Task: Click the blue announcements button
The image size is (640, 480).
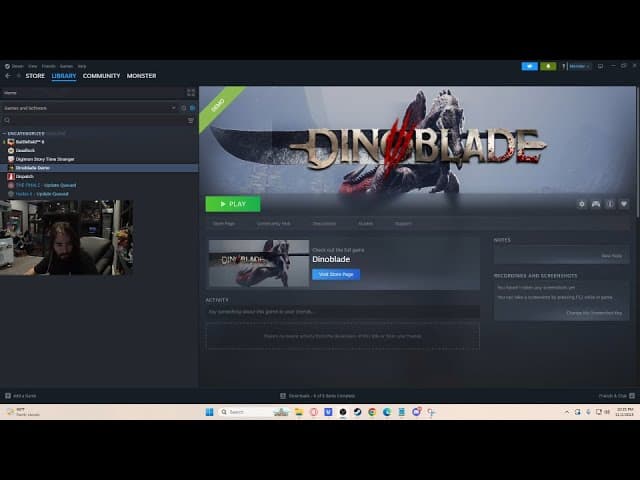Action: point(529,66)
